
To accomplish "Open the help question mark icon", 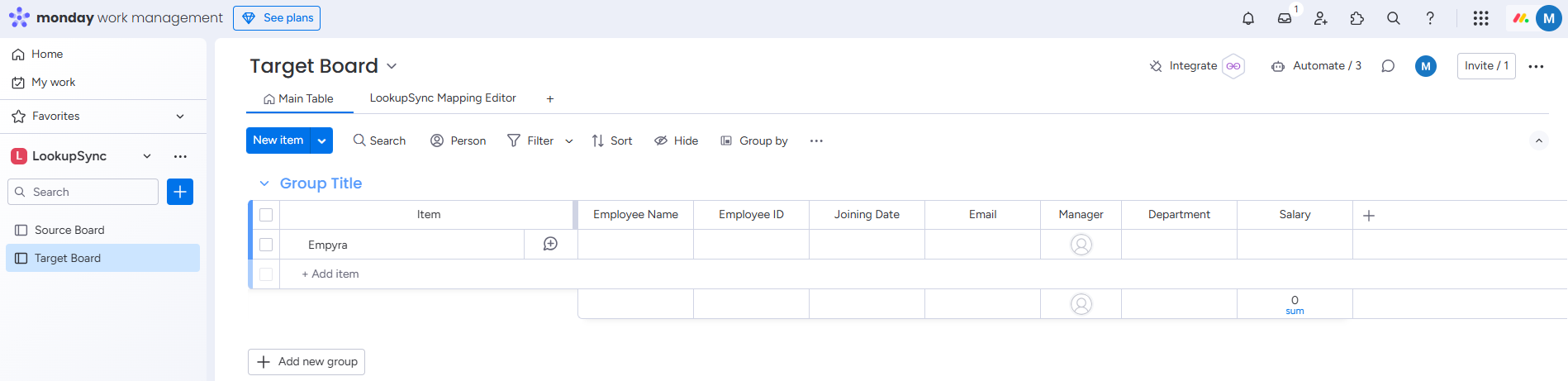I will pyautogui.click(x=1430, y=18).
